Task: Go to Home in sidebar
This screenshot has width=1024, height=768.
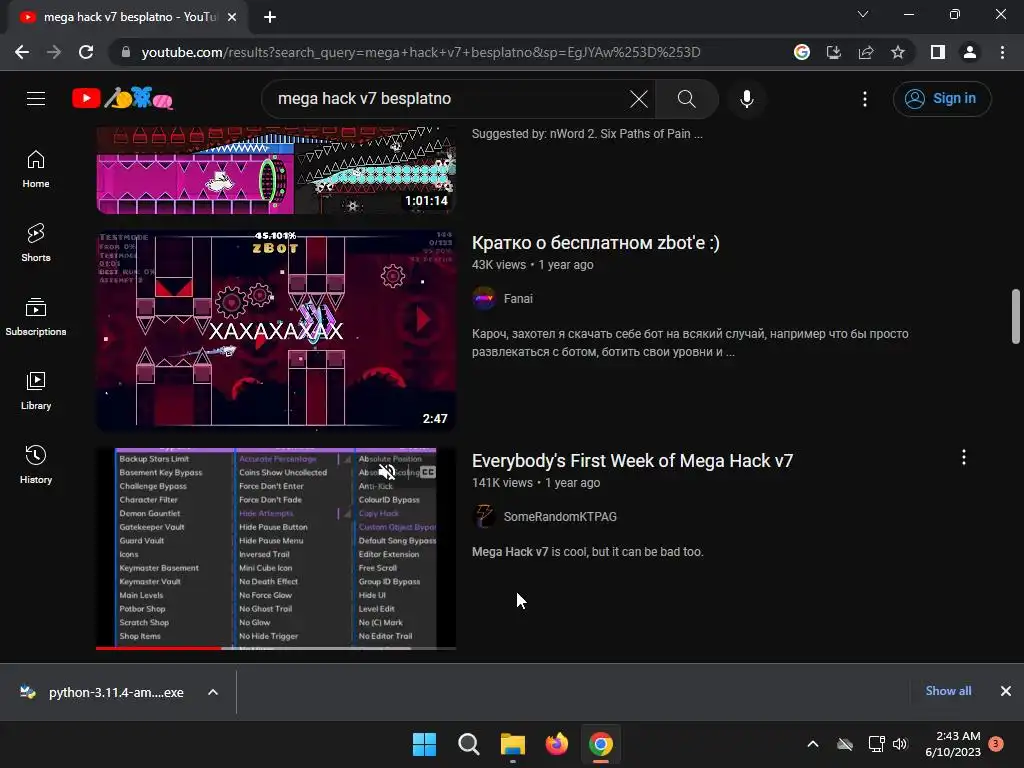Action: point(36,169)
